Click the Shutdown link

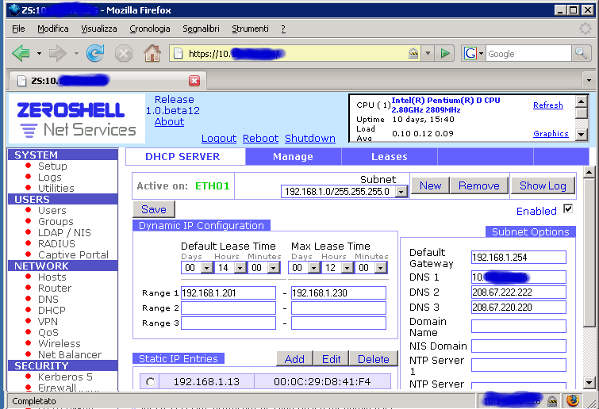coord(310,138)
